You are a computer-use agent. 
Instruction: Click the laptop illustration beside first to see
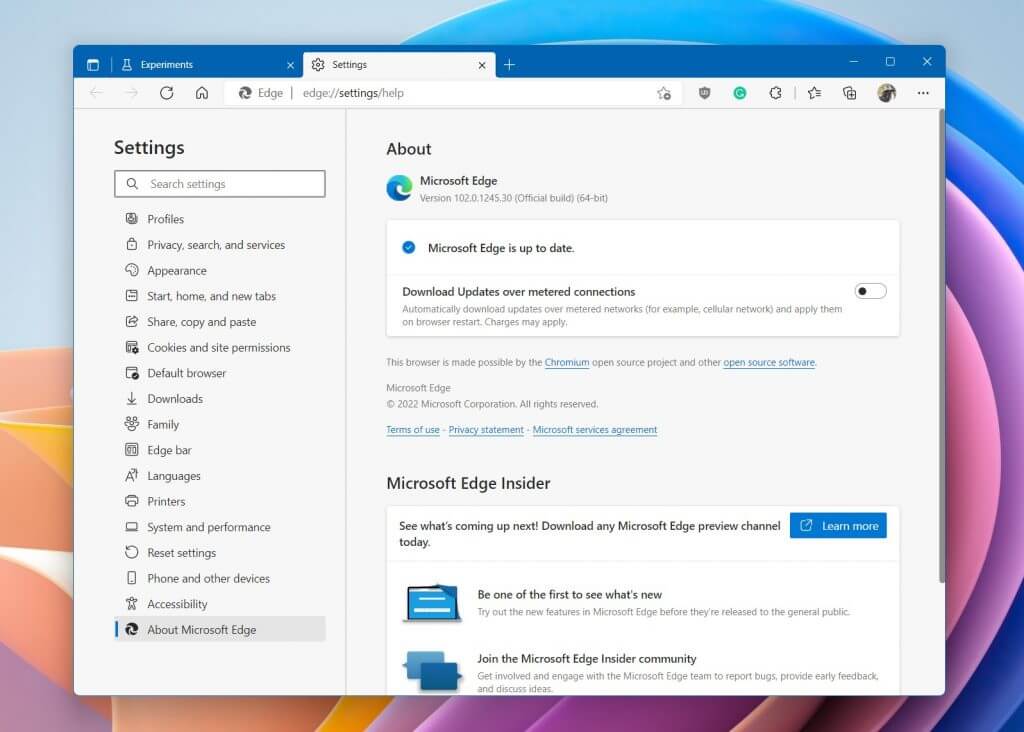[x=432, y=603]
